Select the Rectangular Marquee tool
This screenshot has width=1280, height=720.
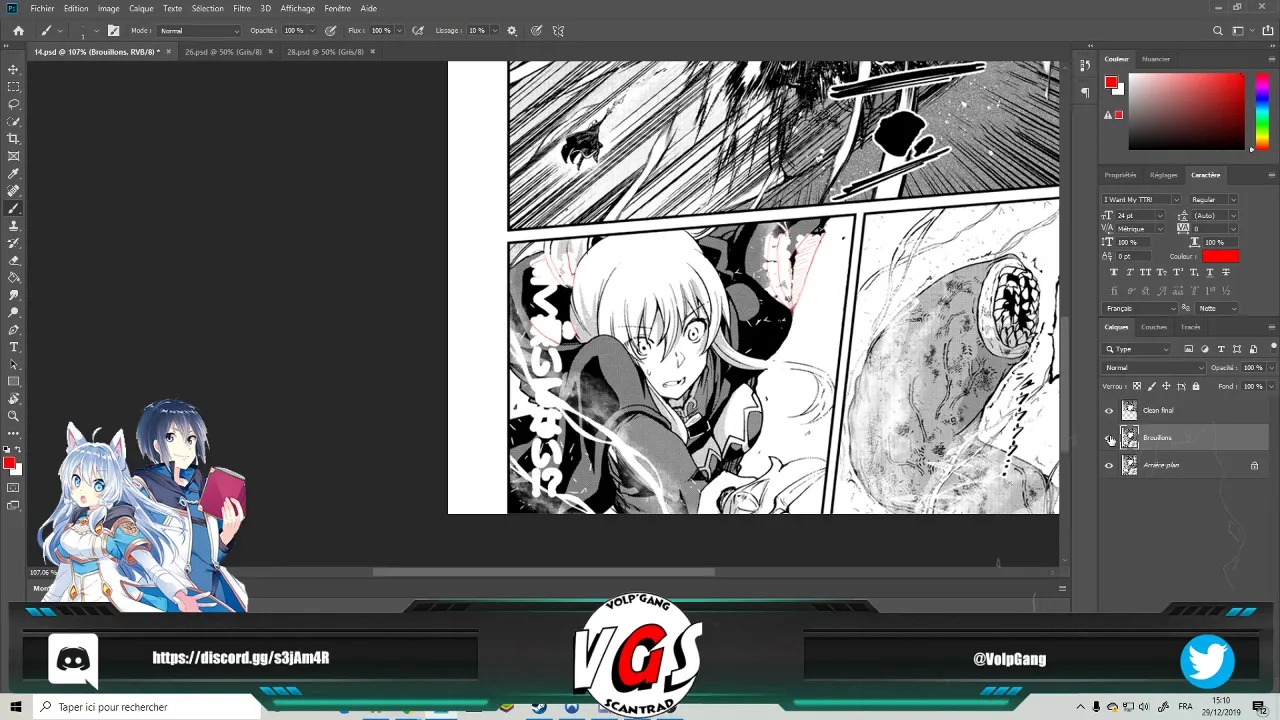[13, 87]
